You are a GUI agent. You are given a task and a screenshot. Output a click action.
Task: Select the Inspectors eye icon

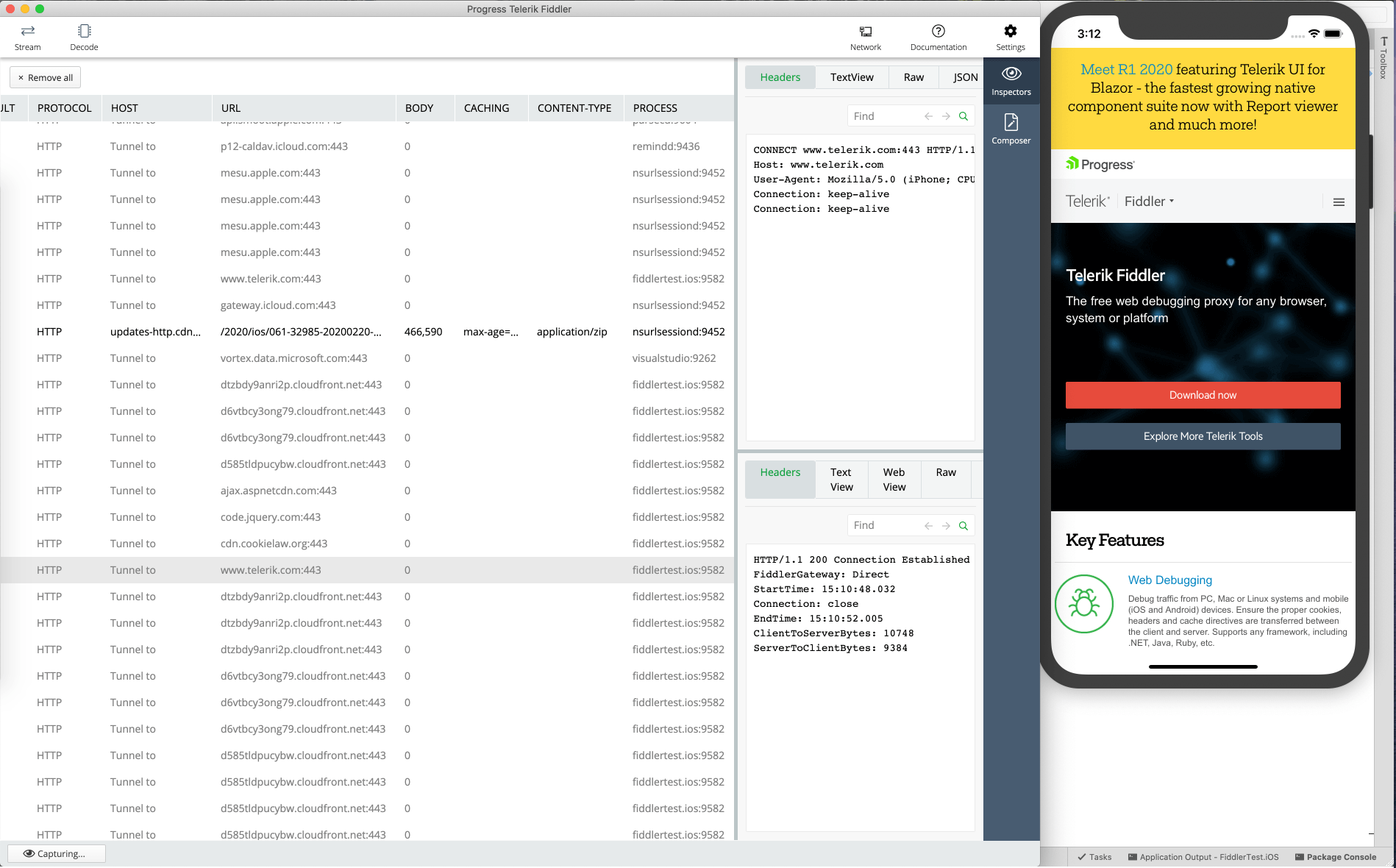click(x=1011, y=82)
